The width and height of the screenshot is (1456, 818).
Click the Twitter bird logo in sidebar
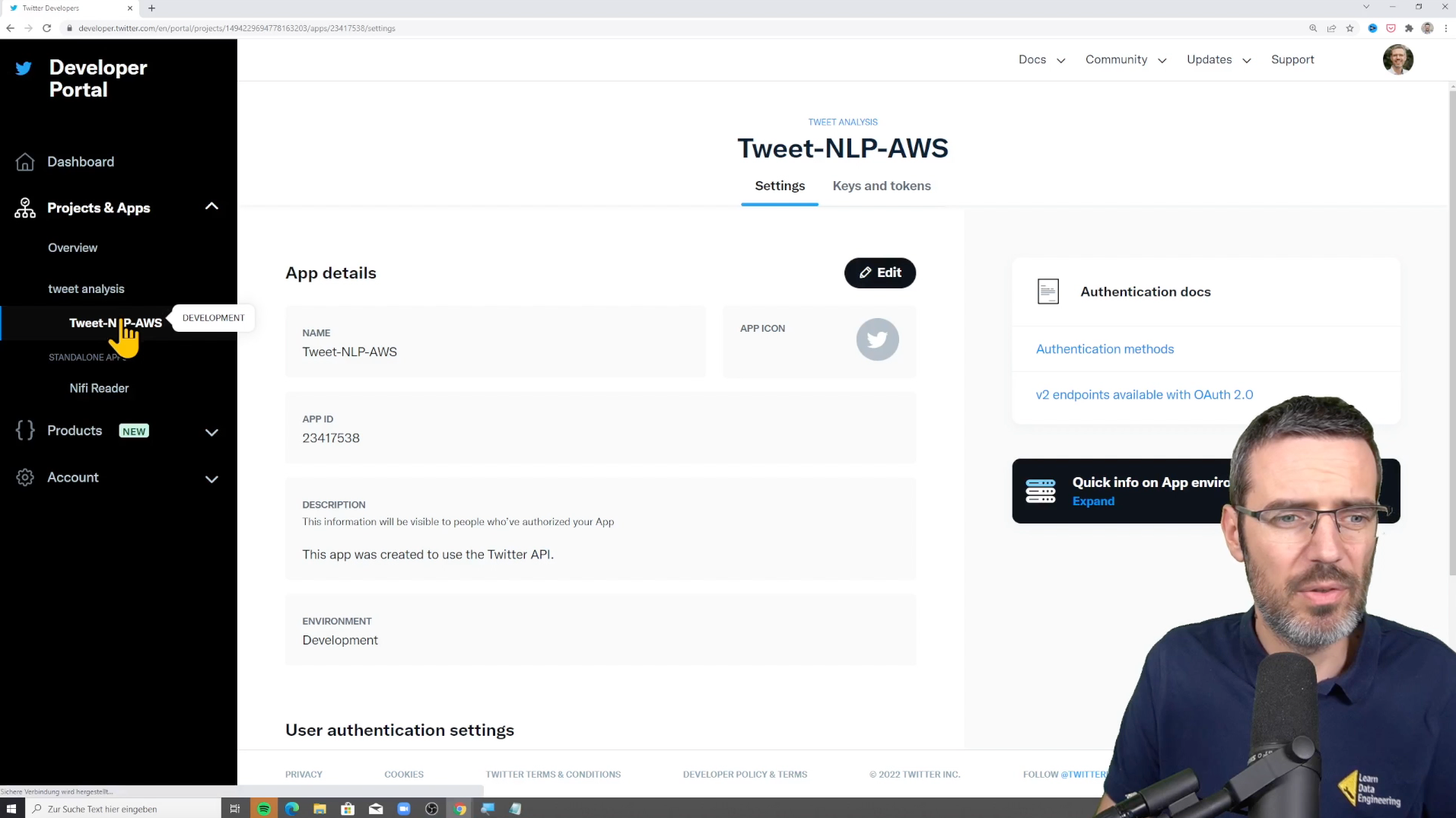tap(24, 68)
